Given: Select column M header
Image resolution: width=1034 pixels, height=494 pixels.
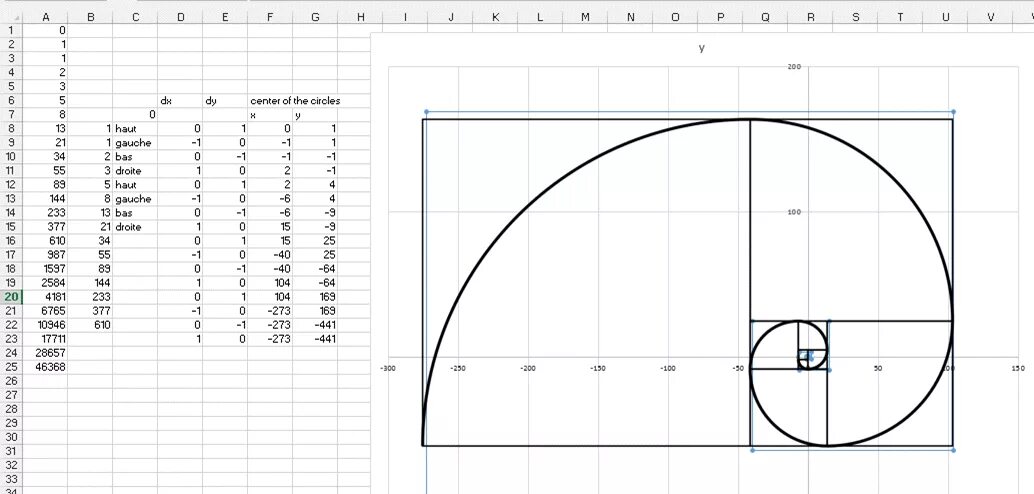Looking at the screenshot, I should tap(585, 18).
